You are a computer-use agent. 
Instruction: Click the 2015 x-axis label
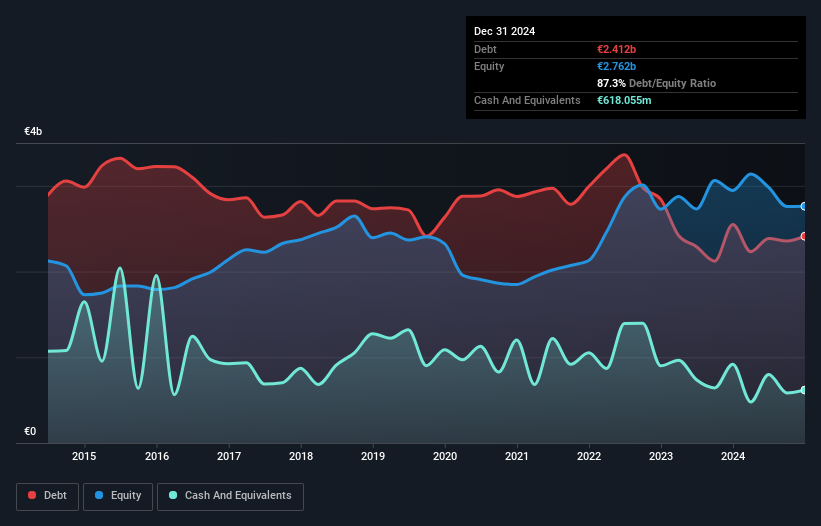[x=84, y=456]
